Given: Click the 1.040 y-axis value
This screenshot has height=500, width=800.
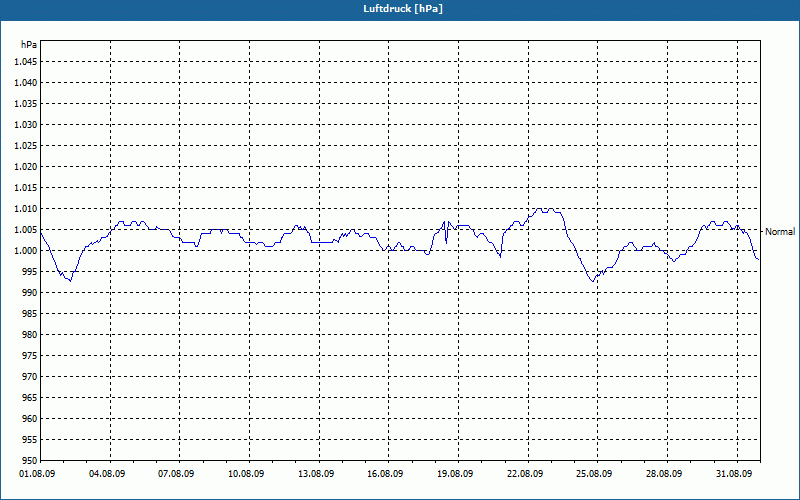Looking at the screenshot, I should point(26,83).
